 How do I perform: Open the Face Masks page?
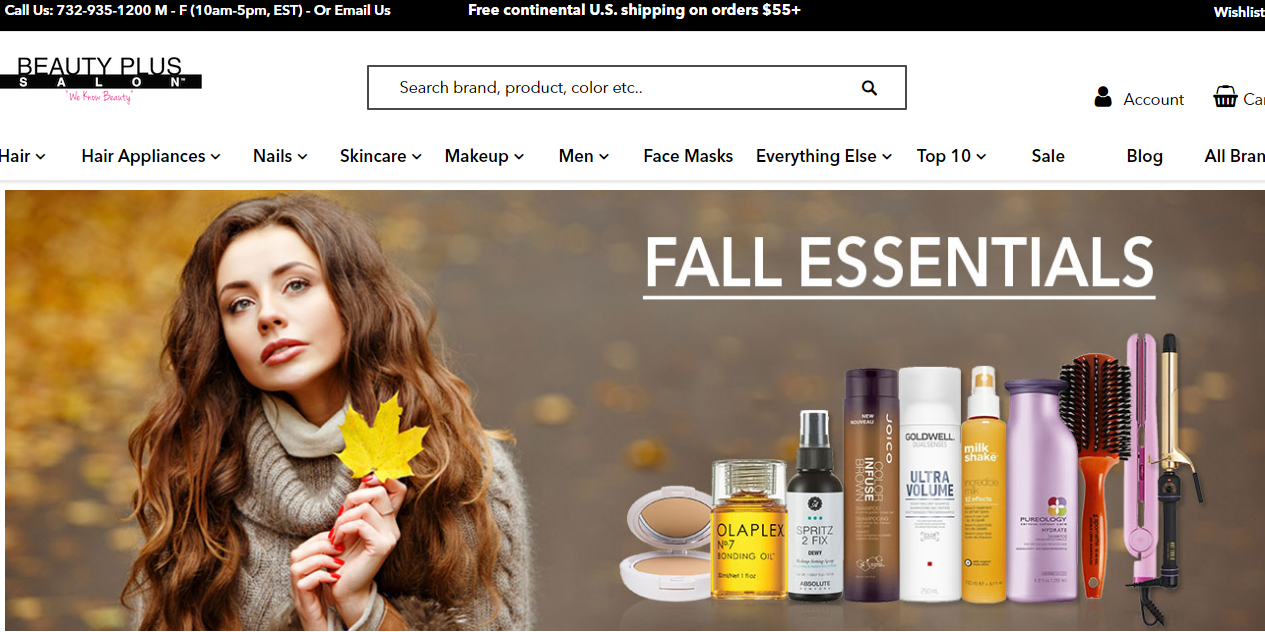tap(688, 156)
